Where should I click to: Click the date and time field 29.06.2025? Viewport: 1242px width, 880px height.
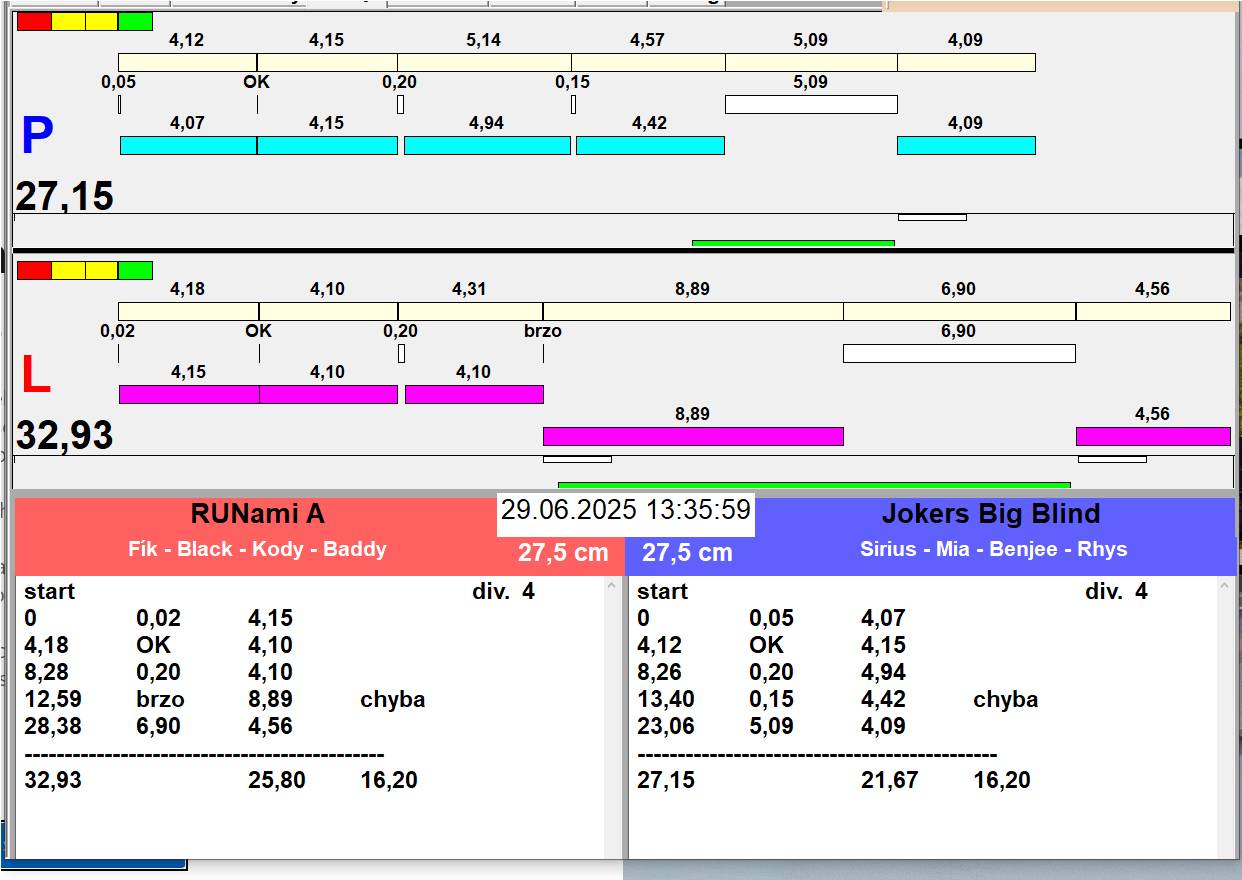pos(625,510)
